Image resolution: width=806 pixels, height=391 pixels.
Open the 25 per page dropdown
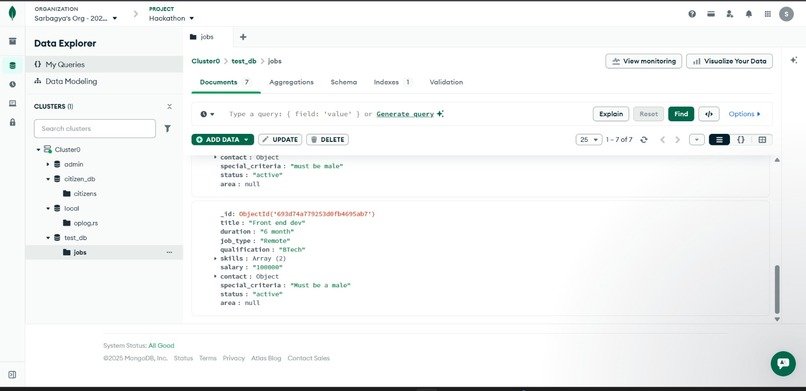589,140
